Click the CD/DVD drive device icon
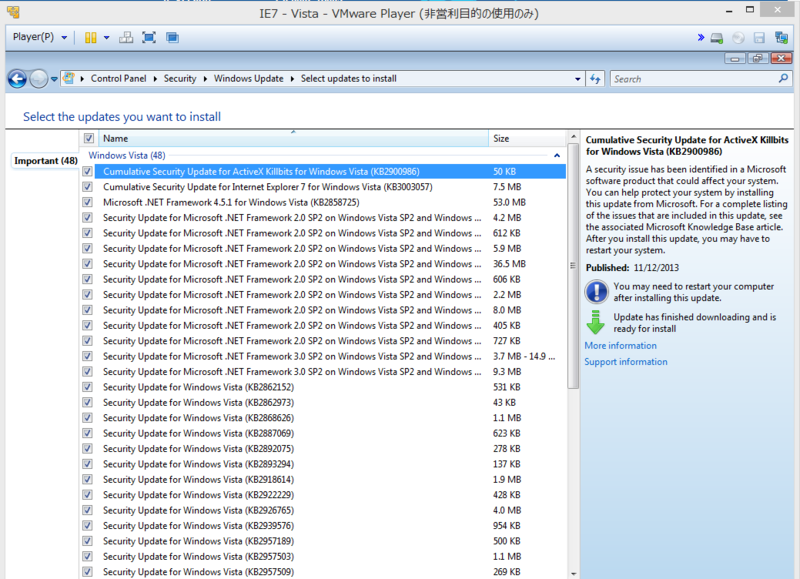Image resolution: width=800 pixels, height=579 pixels. click(738, 38)
